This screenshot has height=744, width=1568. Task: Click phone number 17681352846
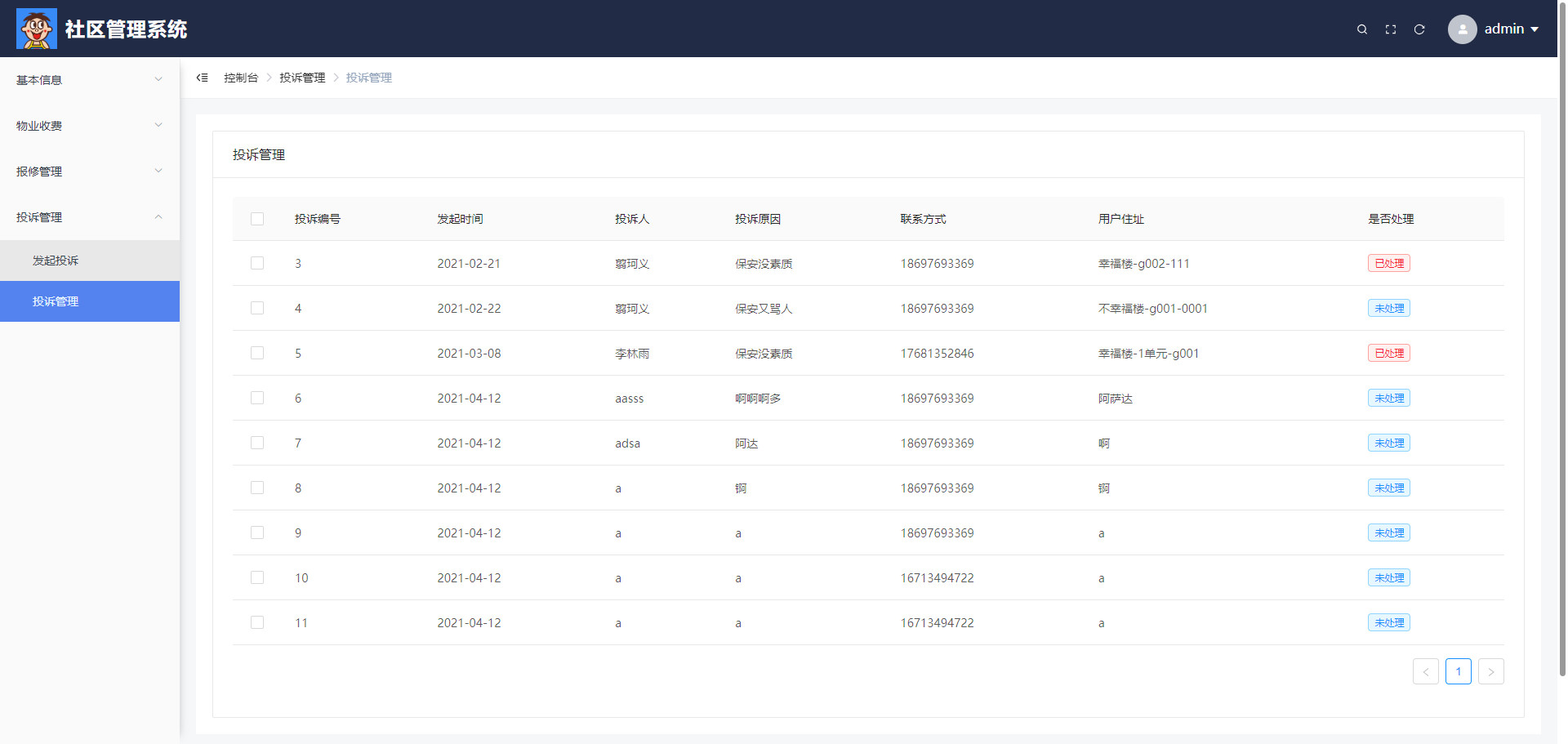click(938, 354)
